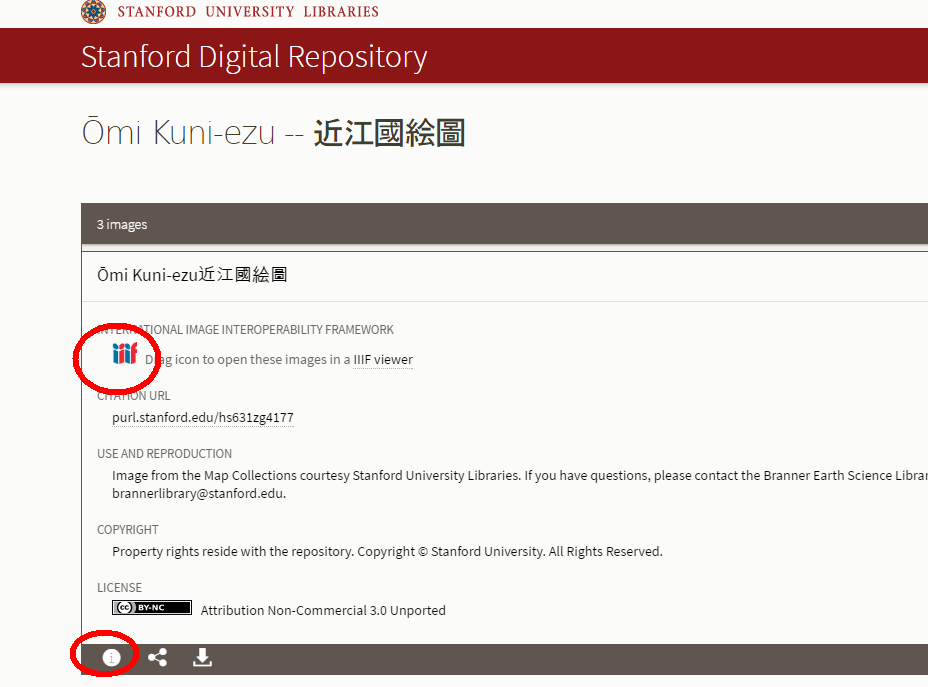
Task: Click Attribution Non-Commercial 3.0 Unported text
Action: point(323,611)
